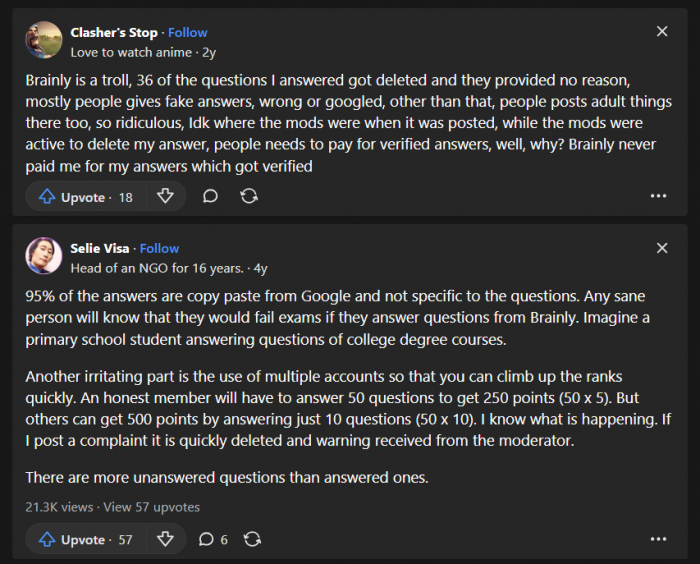Open the 6 comments on Selie Visa's answer

coord(213,540)
